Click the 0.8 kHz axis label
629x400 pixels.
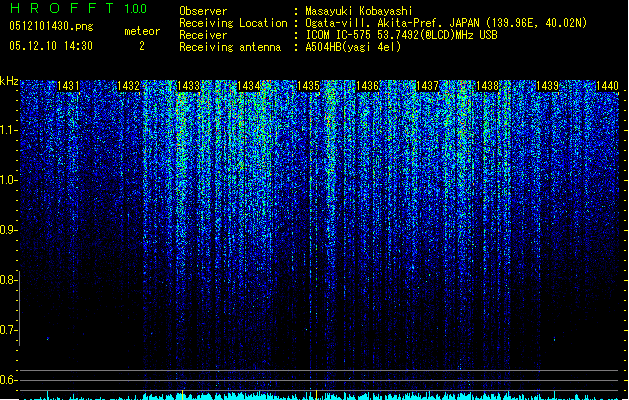[7, 280]
